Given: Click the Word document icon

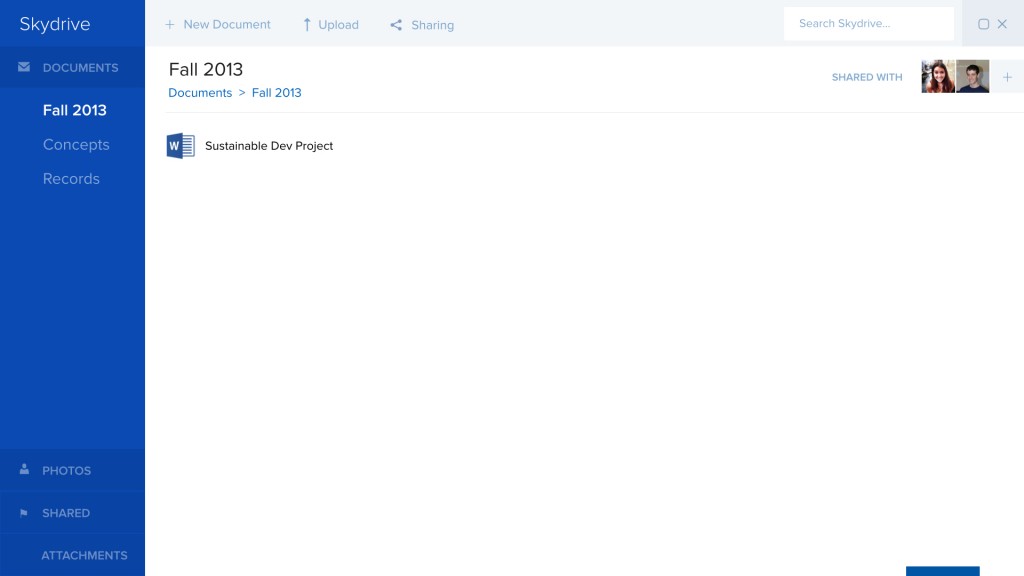Looking at the screenshot, I should click(x=180, y=146).
